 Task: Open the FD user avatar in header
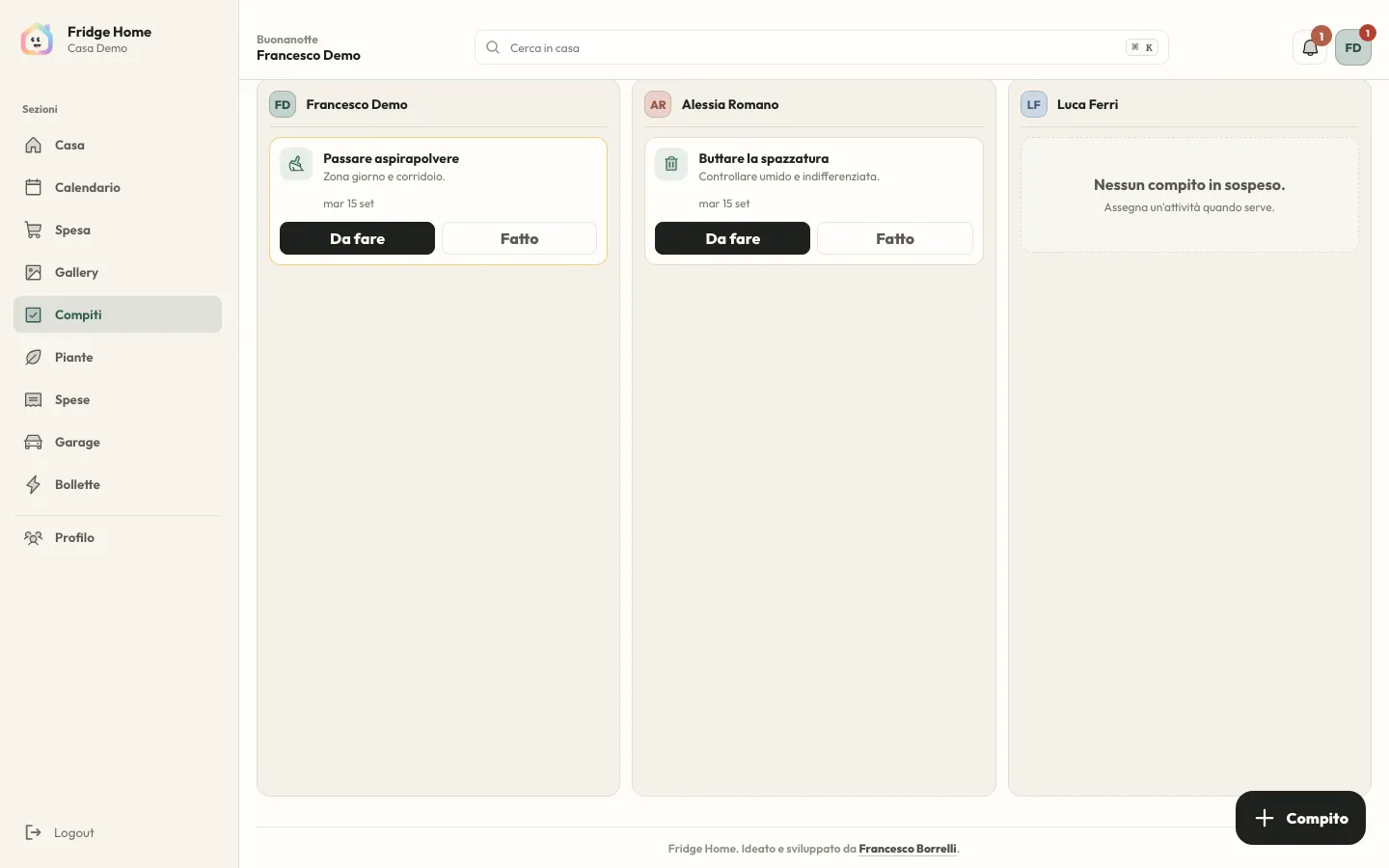pos(1353,47)
